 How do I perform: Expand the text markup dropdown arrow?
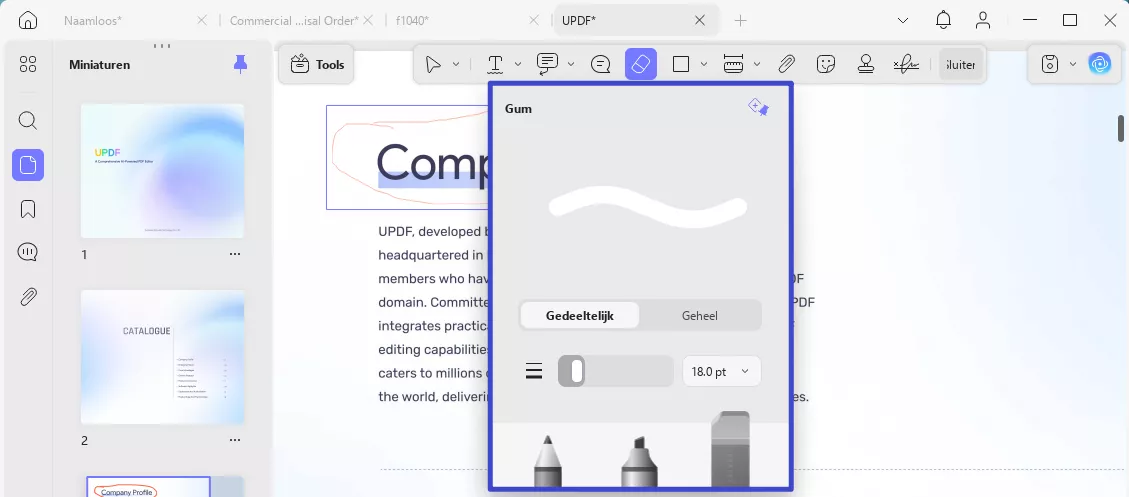(x=518, y=64)
